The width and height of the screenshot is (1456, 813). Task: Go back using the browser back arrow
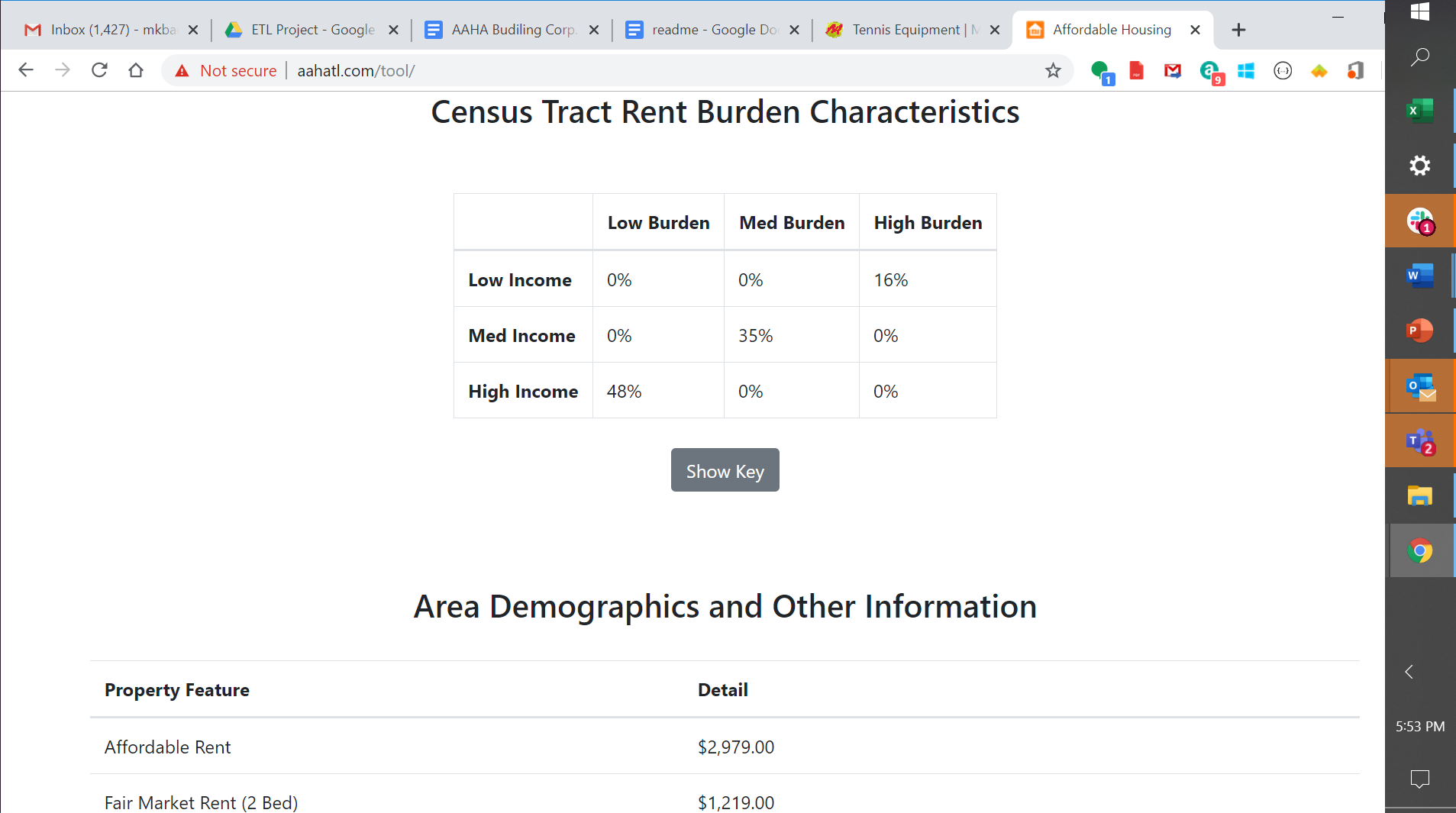tap(26, 70)
